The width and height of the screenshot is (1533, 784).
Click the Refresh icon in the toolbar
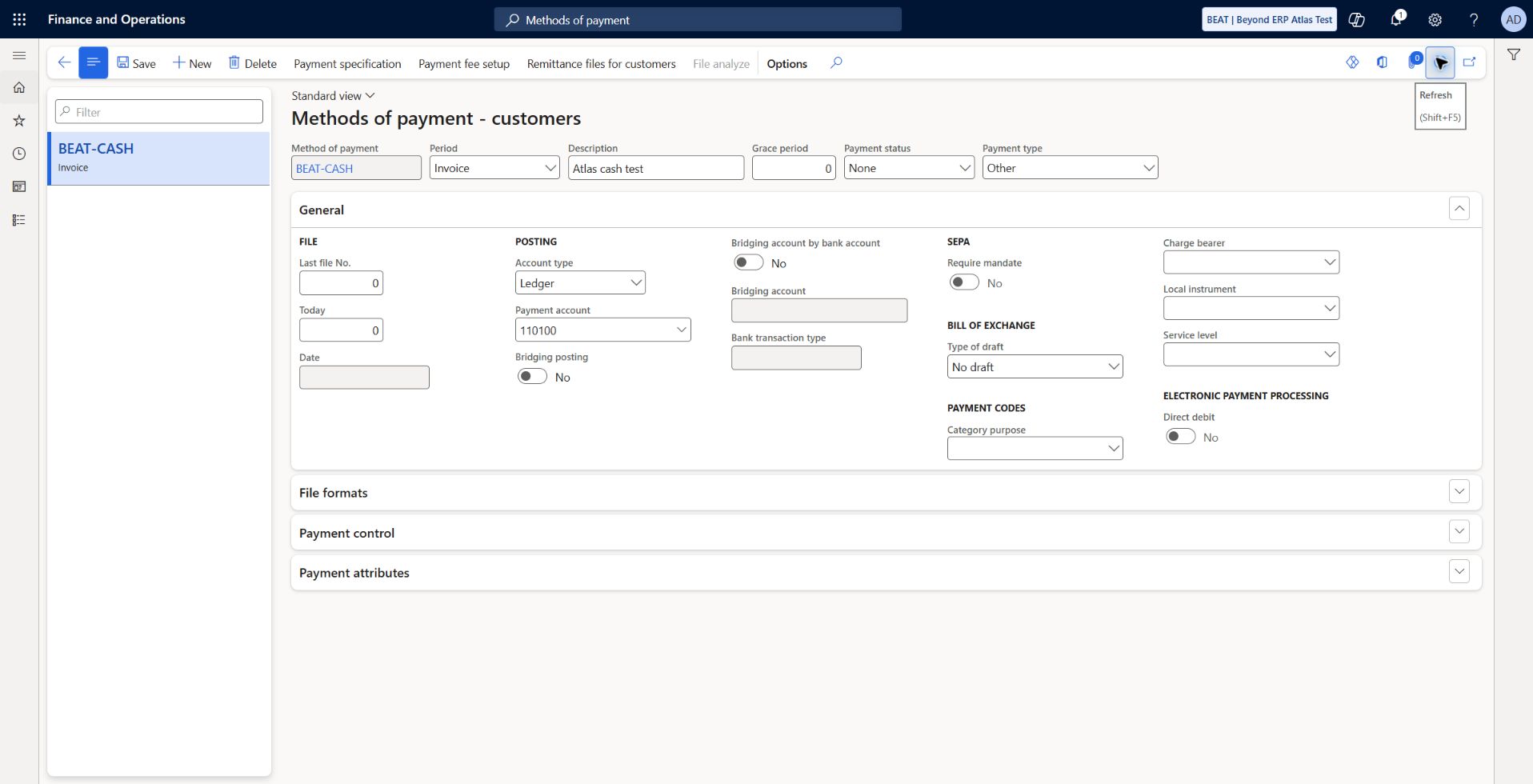1440,62
